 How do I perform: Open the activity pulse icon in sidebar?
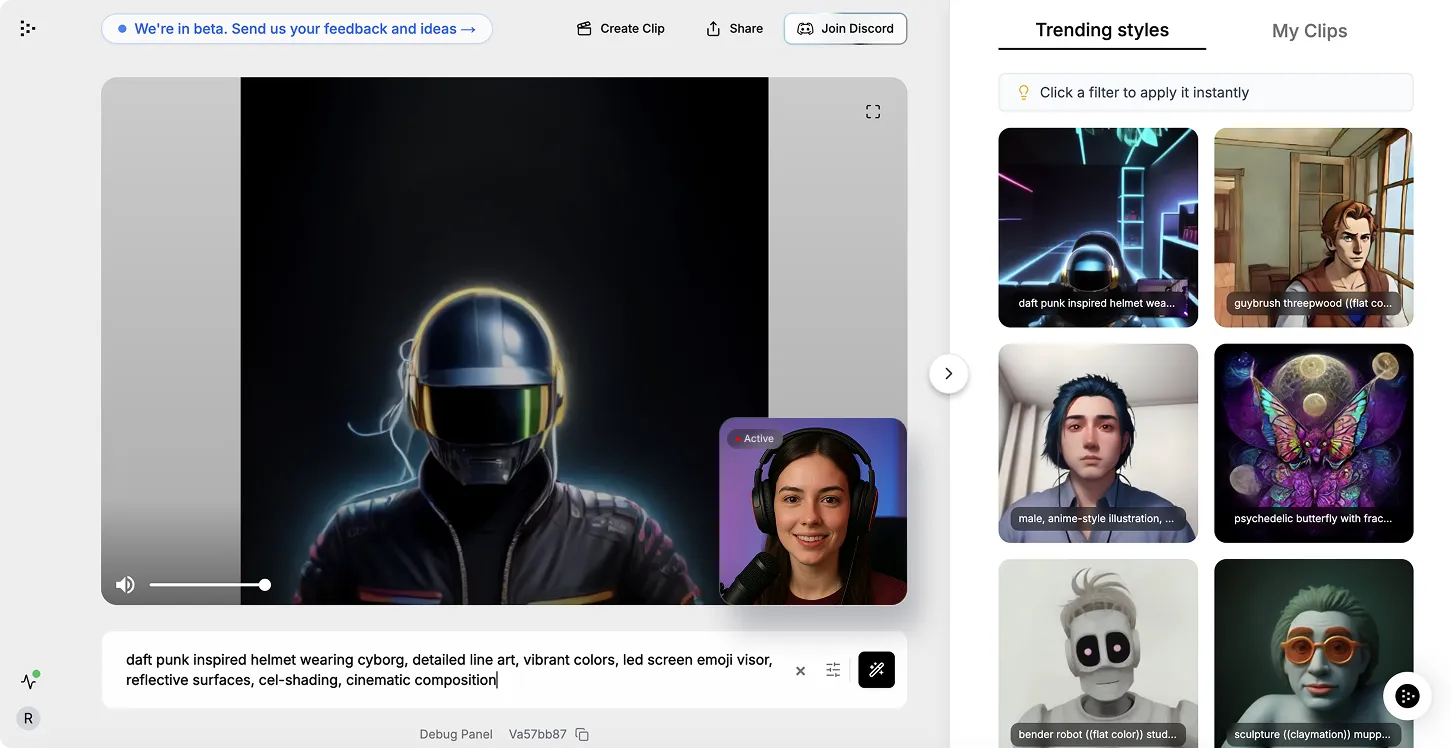pyautogui.click(x=29, y=681)
